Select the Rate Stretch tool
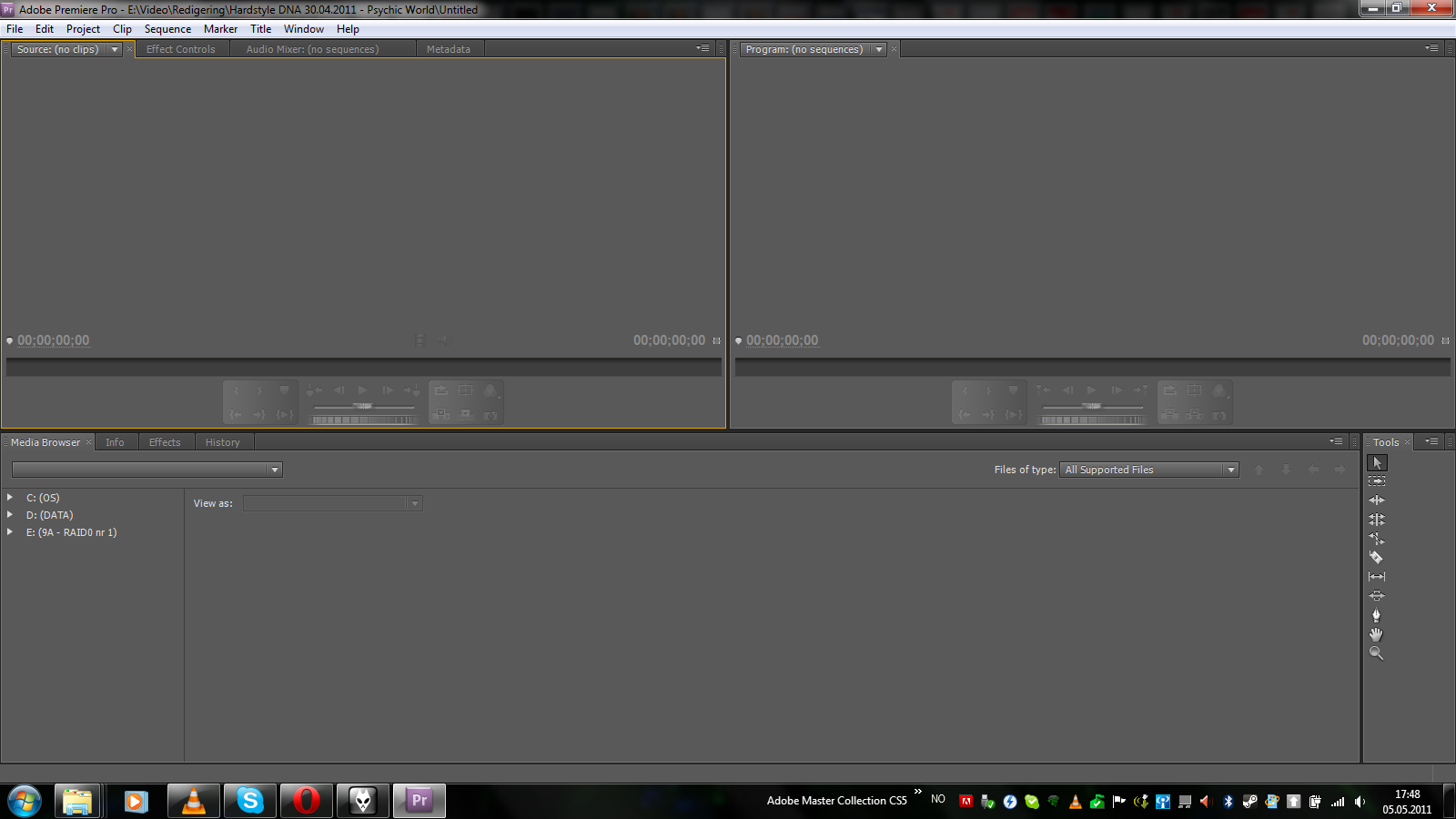The width and height of the screenshot is (1456, 819). tap(1377, 539)
